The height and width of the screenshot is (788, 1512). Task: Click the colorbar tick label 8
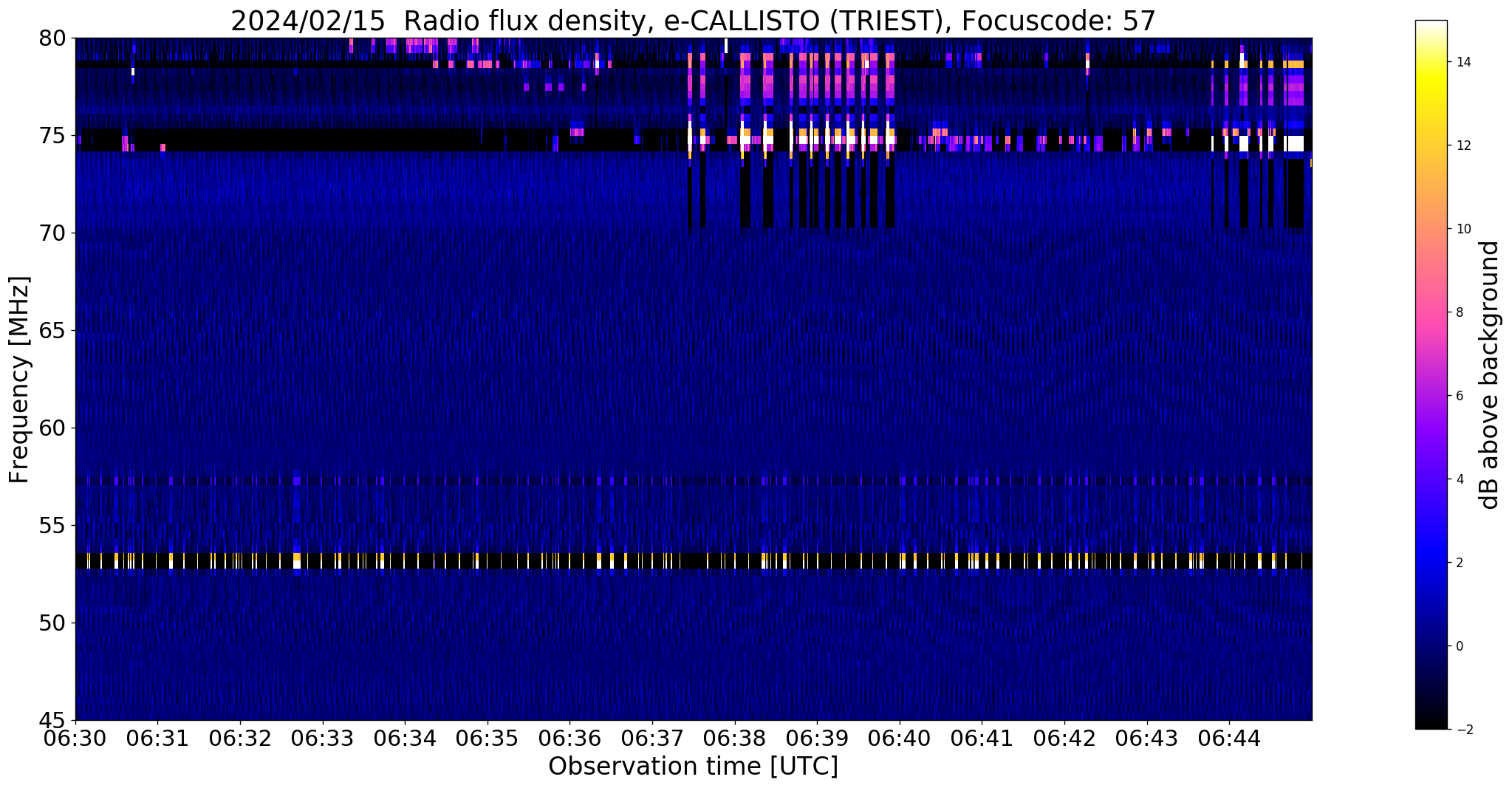click(x=1459, y=312)
